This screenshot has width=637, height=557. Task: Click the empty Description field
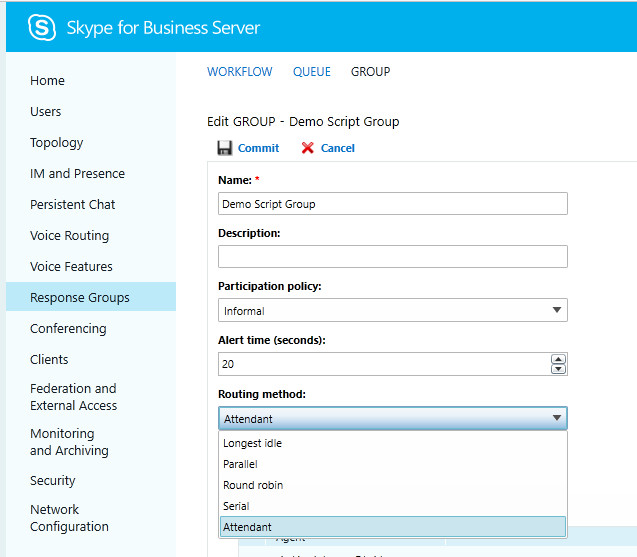point(392,256)
